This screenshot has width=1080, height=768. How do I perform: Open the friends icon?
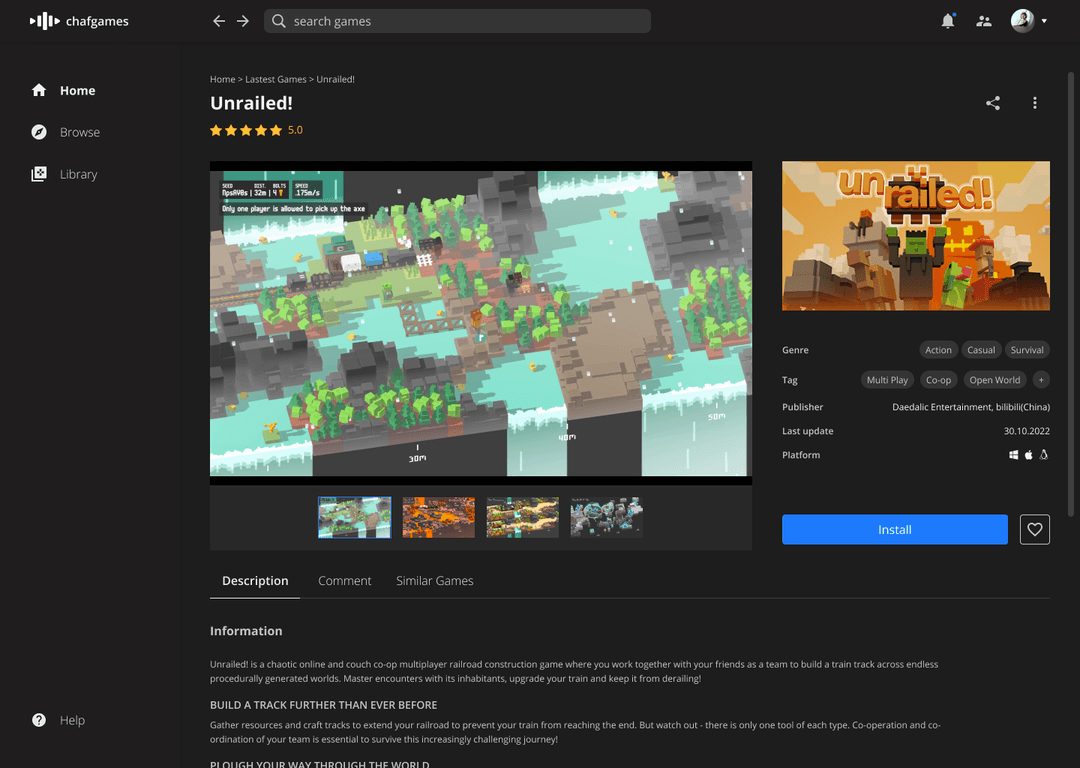point(984,21)
